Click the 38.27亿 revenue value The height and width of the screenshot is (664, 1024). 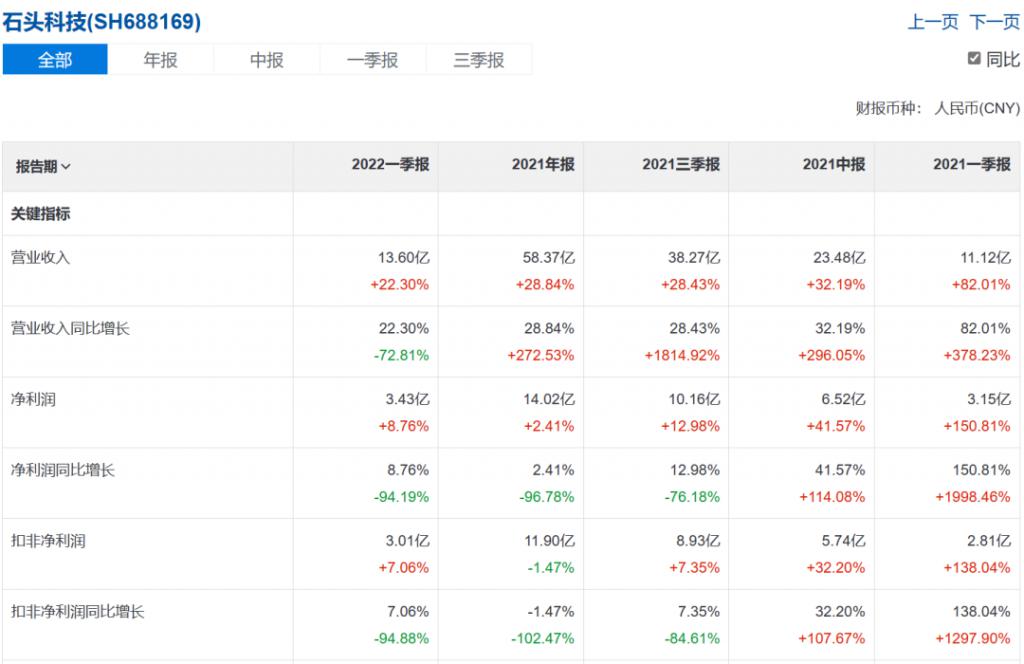coord(694,258)
